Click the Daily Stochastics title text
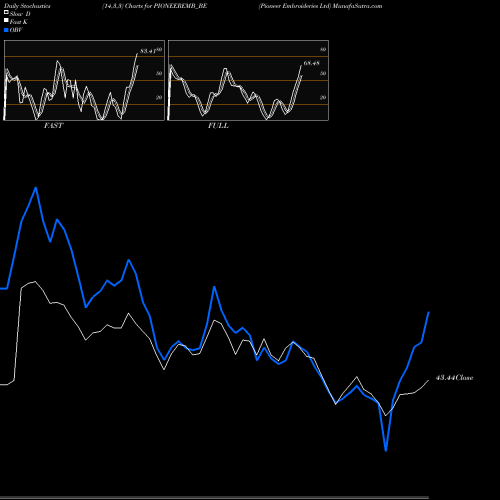The width and height of the screenshot is (500, 500). click(x=27, y=6)
